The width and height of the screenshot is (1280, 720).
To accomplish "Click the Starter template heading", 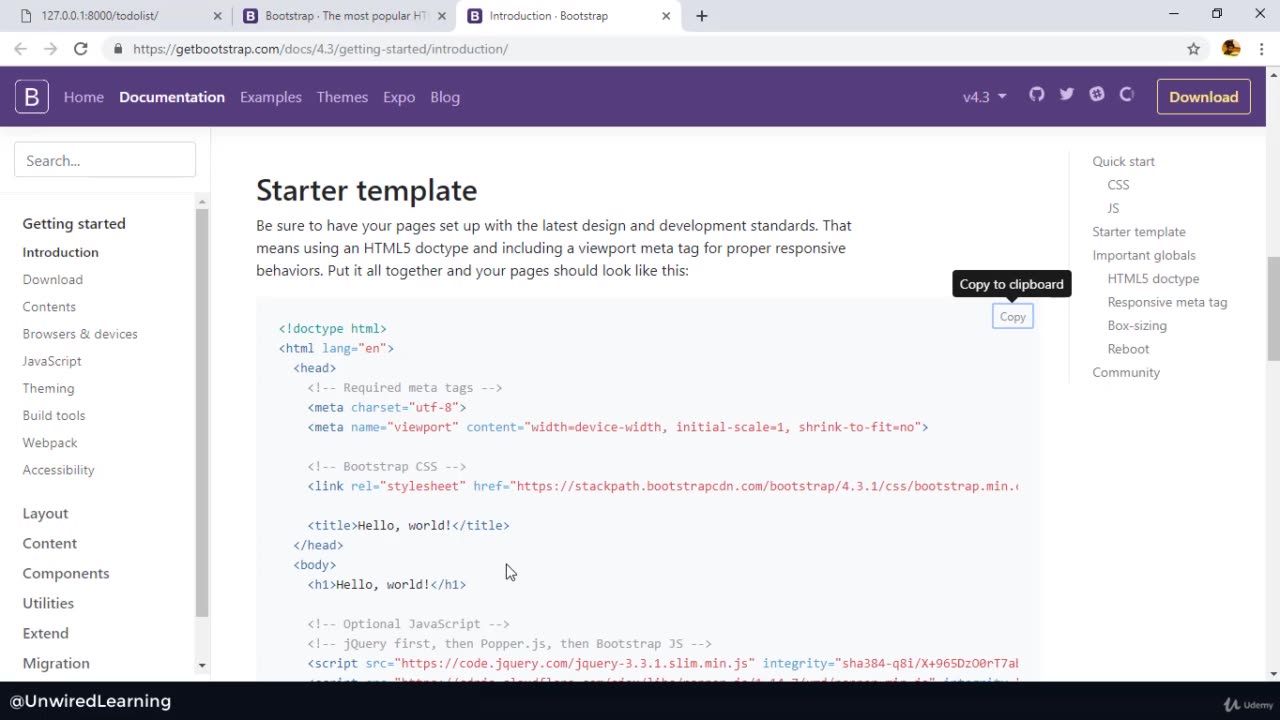I will [x=366, y=190].
